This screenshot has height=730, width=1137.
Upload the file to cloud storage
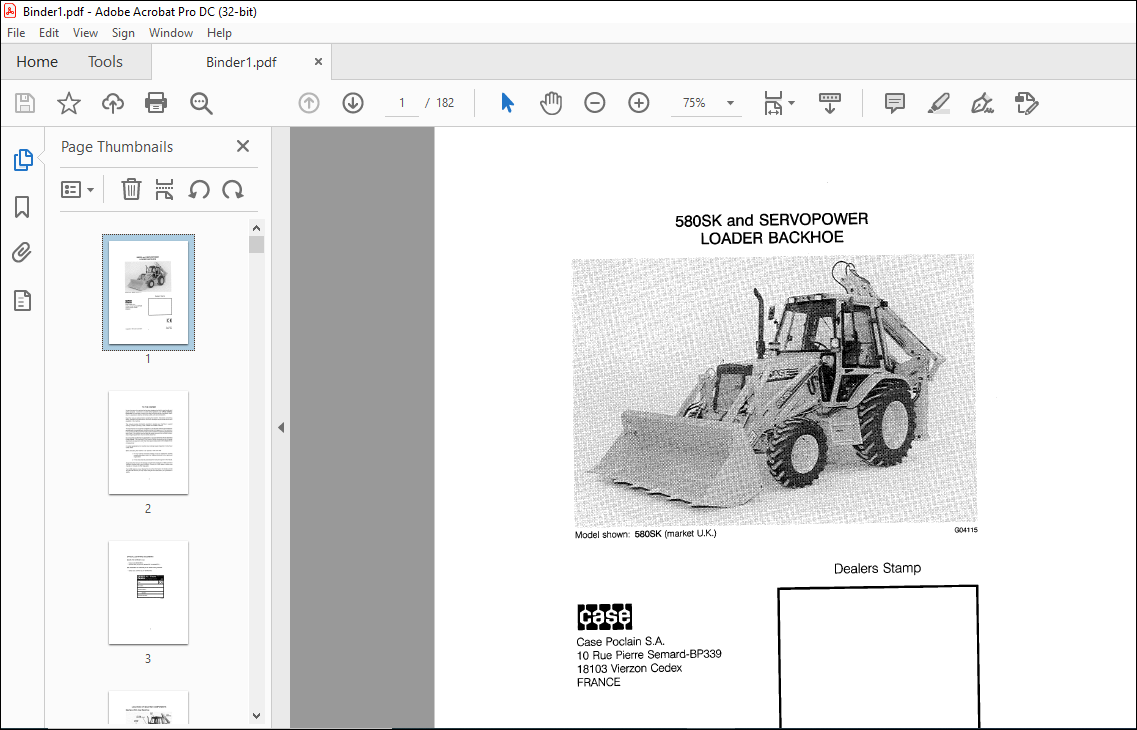(x=112, y=103)
